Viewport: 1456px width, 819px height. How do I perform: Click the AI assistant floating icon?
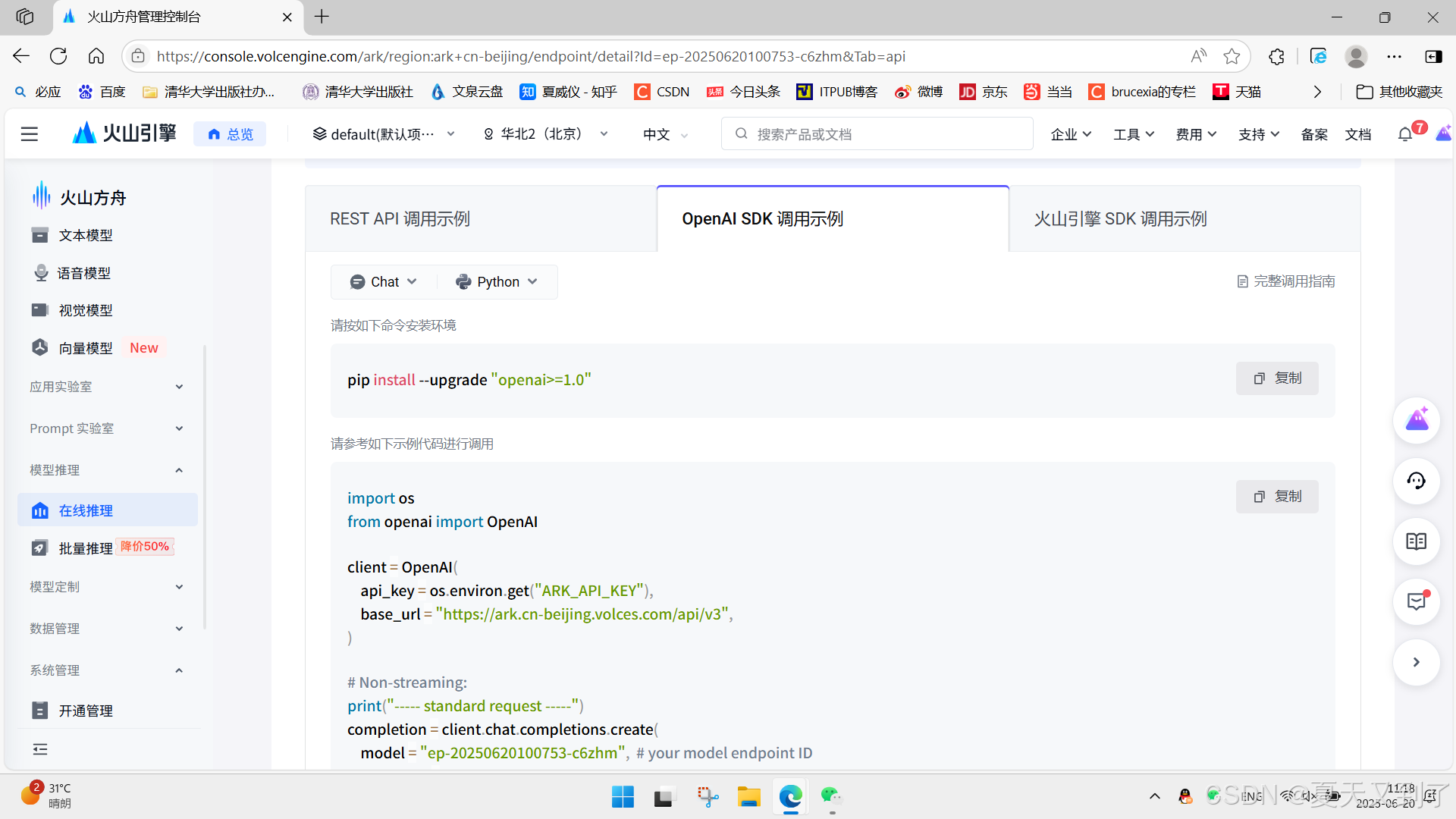click(1416, 420)
